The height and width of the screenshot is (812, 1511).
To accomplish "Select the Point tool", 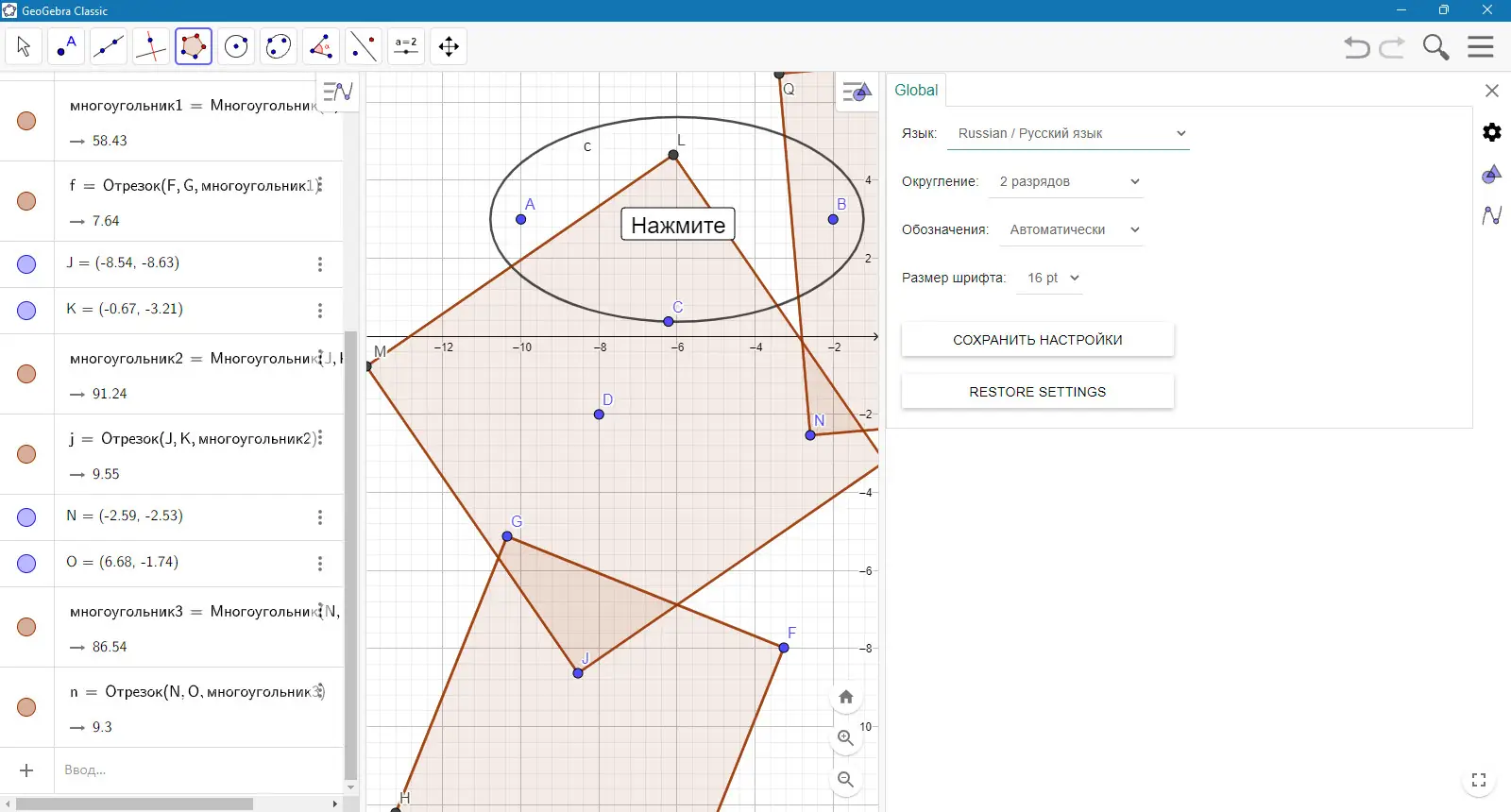I will click(66, 46).
